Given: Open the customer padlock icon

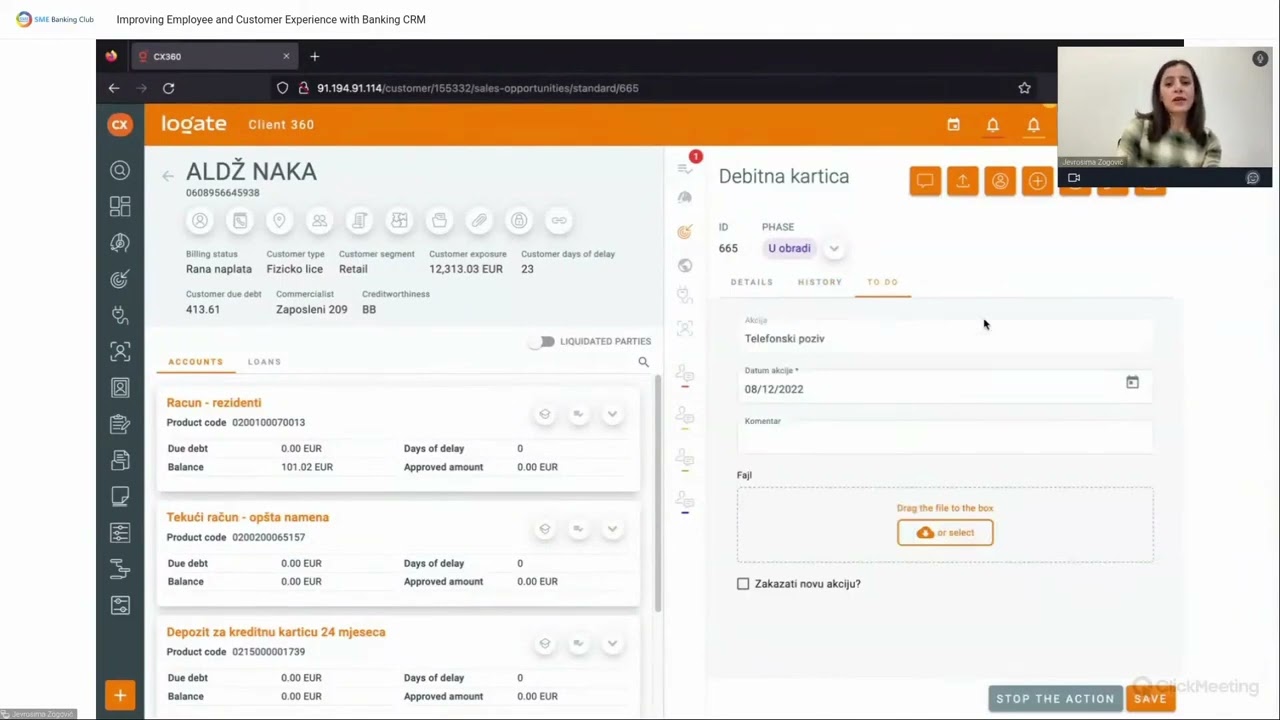Looking at the screenshot, I should click(x=519, y=221).
